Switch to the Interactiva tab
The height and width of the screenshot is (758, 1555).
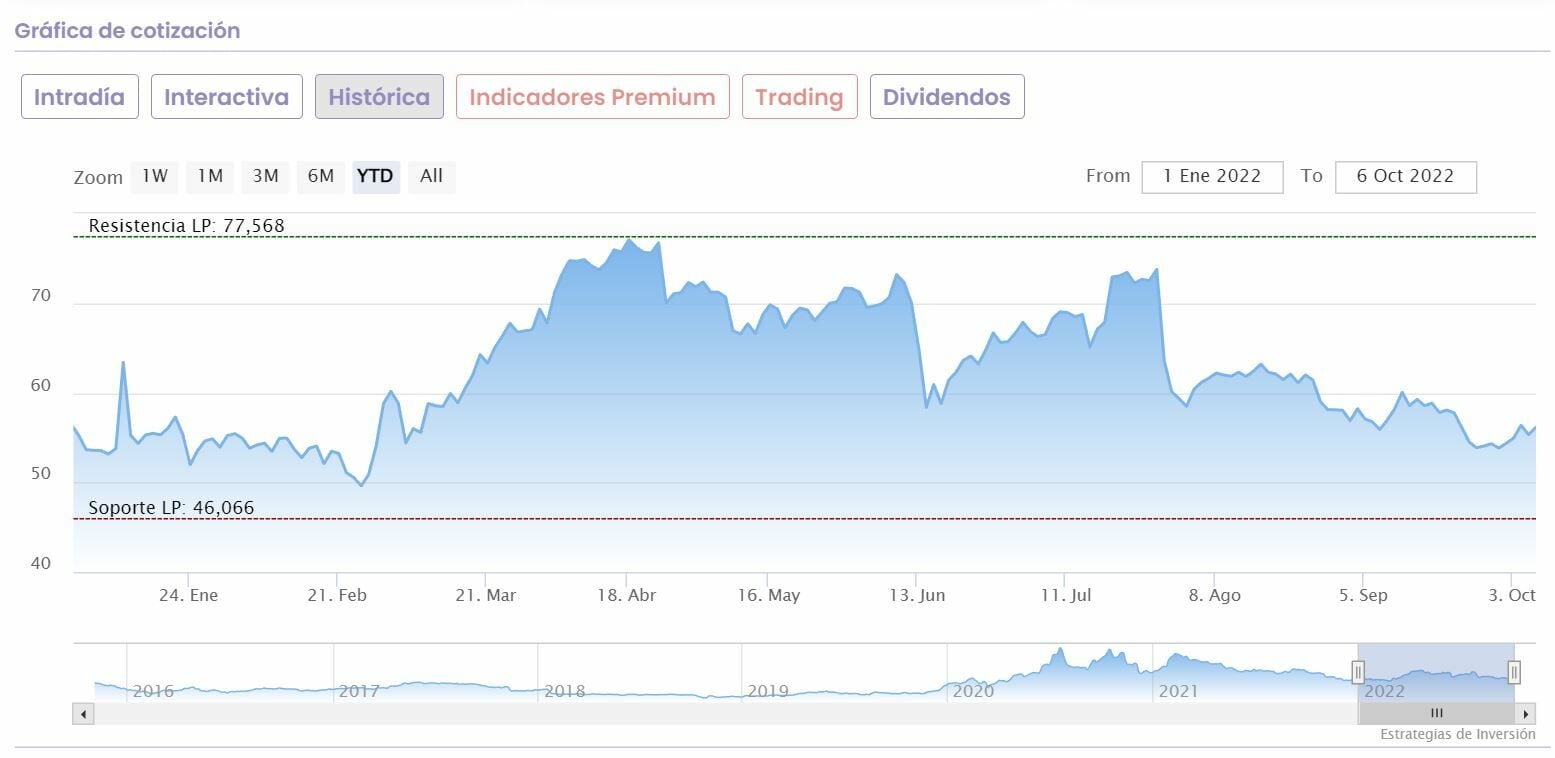(x=226, y=97)
